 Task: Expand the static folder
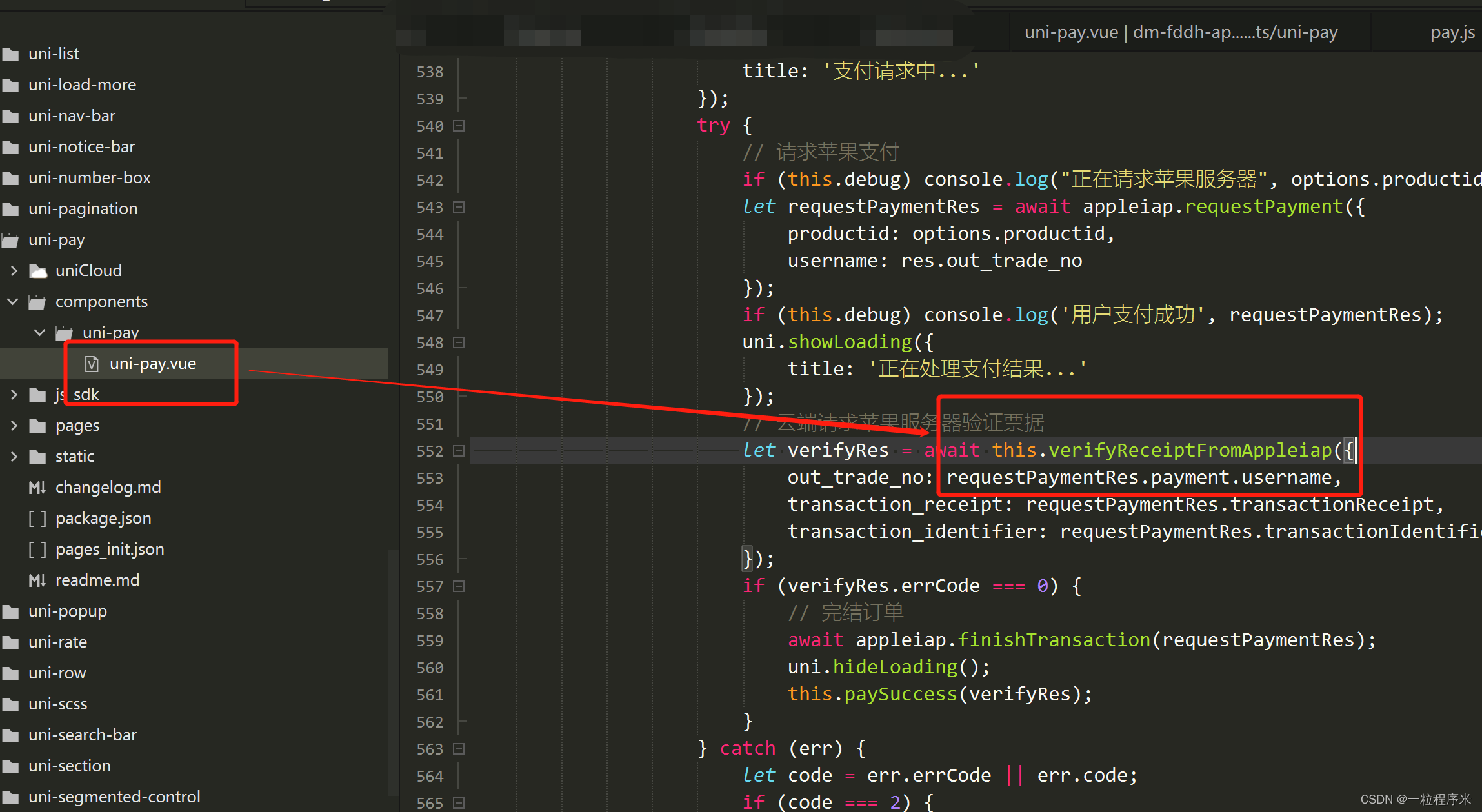14,457
